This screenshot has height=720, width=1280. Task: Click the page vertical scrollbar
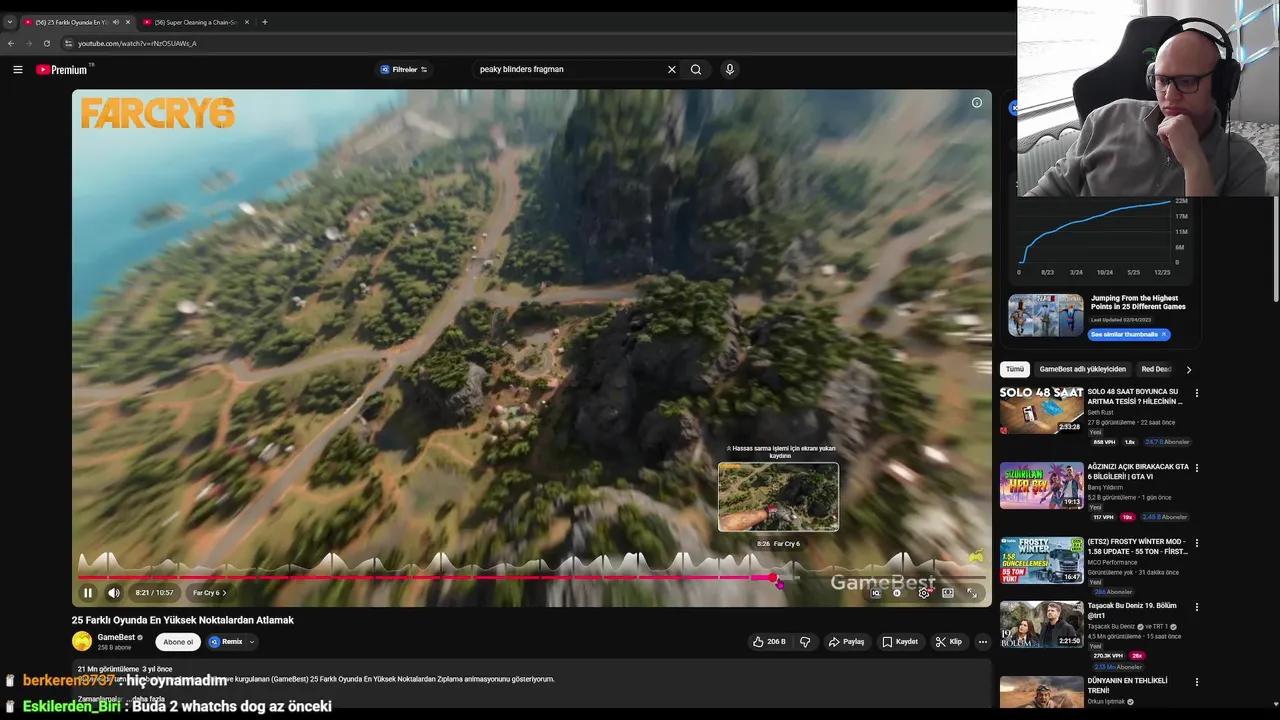[1276, 250]
